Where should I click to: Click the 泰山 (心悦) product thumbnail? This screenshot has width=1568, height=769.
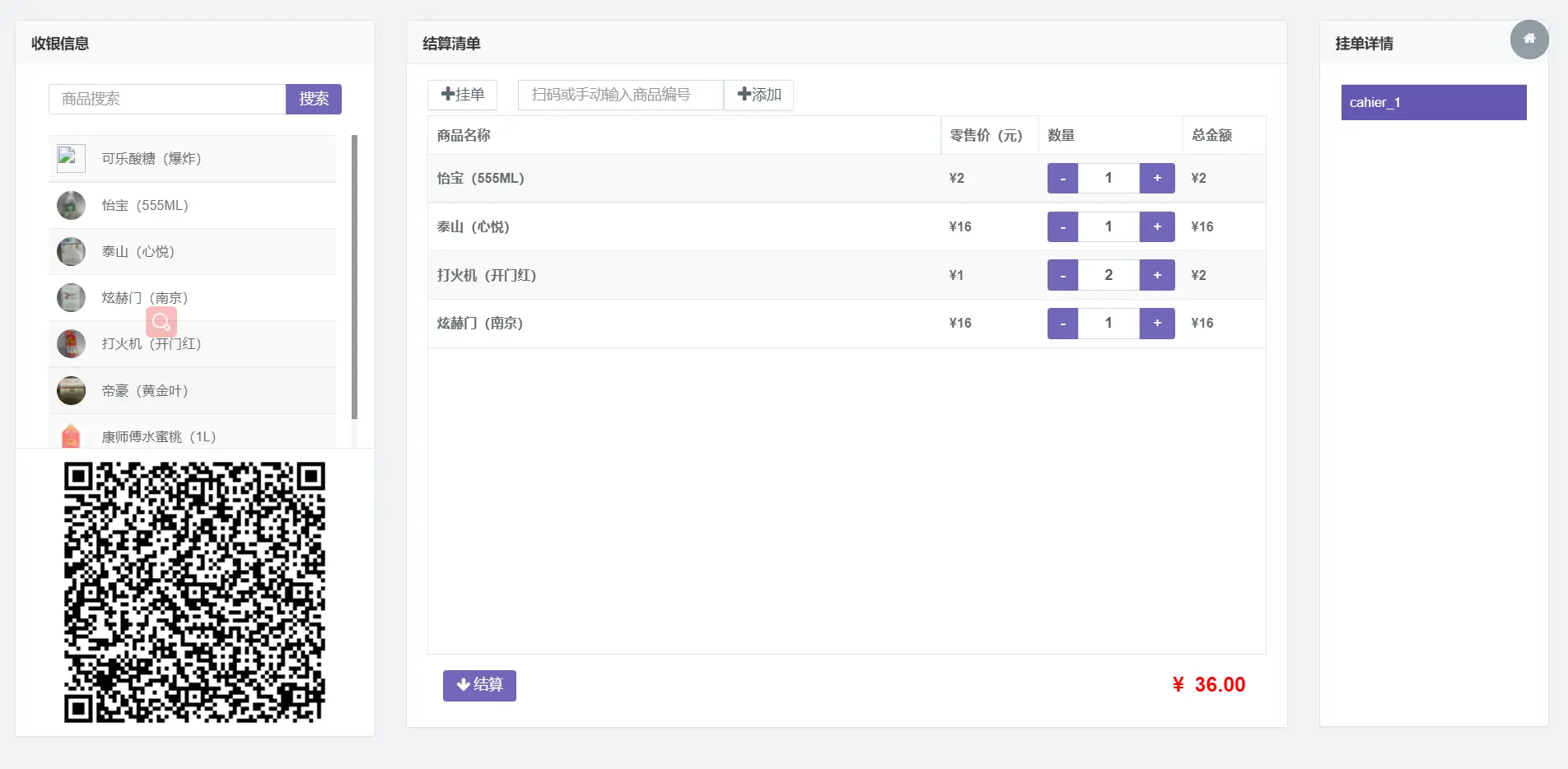[x=71, y=251]
